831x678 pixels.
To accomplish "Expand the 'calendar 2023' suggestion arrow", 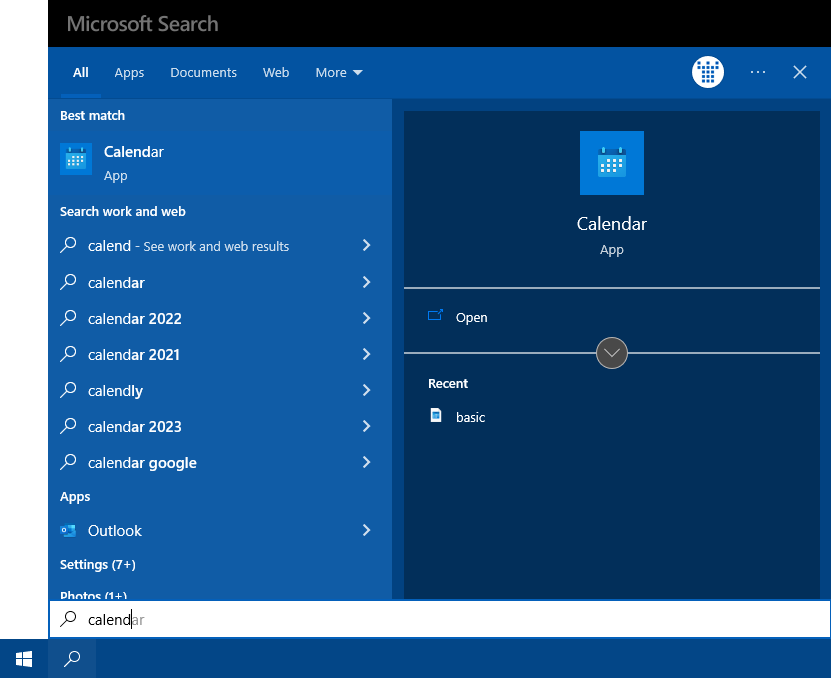I will coord(366,426).
